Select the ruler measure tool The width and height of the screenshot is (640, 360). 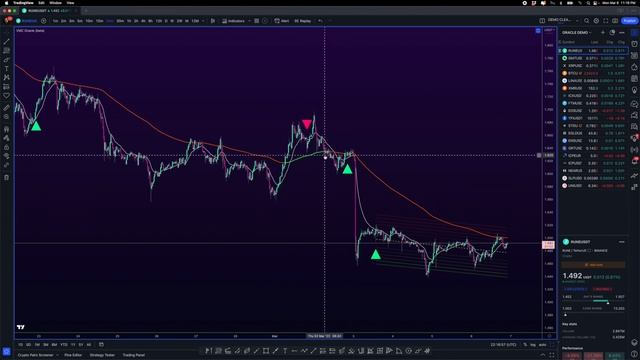[x=7, y=108]
